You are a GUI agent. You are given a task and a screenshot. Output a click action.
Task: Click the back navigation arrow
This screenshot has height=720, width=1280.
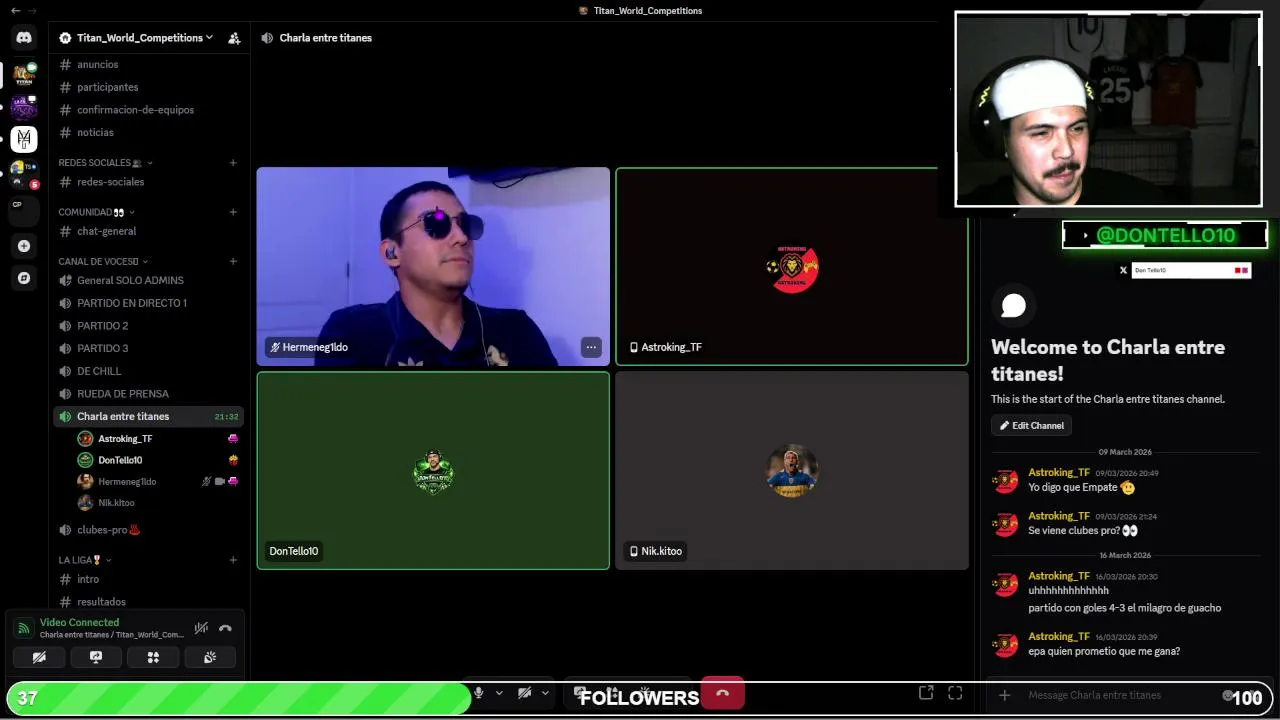coord(15,10)
